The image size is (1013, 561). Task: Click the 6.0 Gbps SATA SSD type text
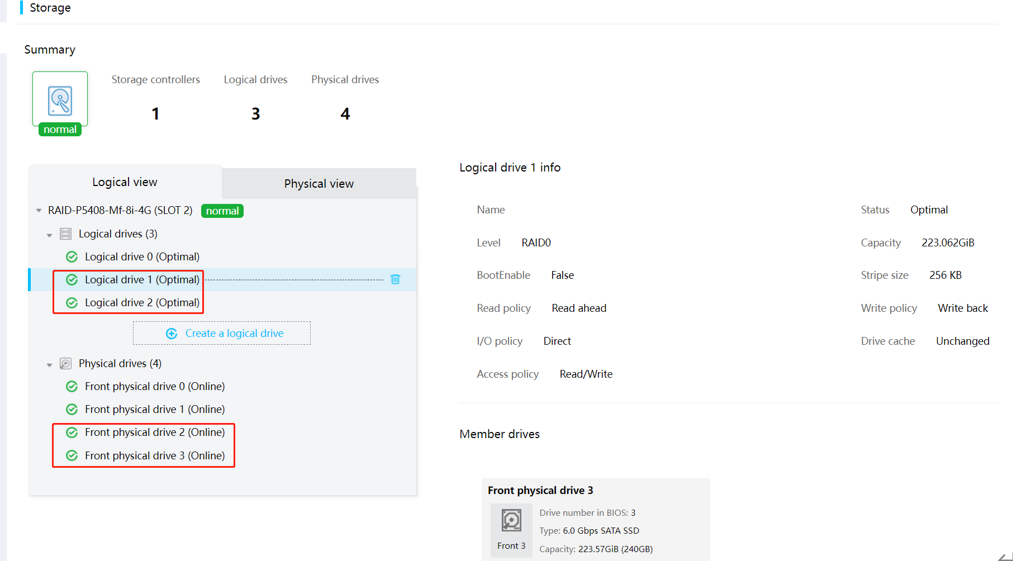click(601, 531)
